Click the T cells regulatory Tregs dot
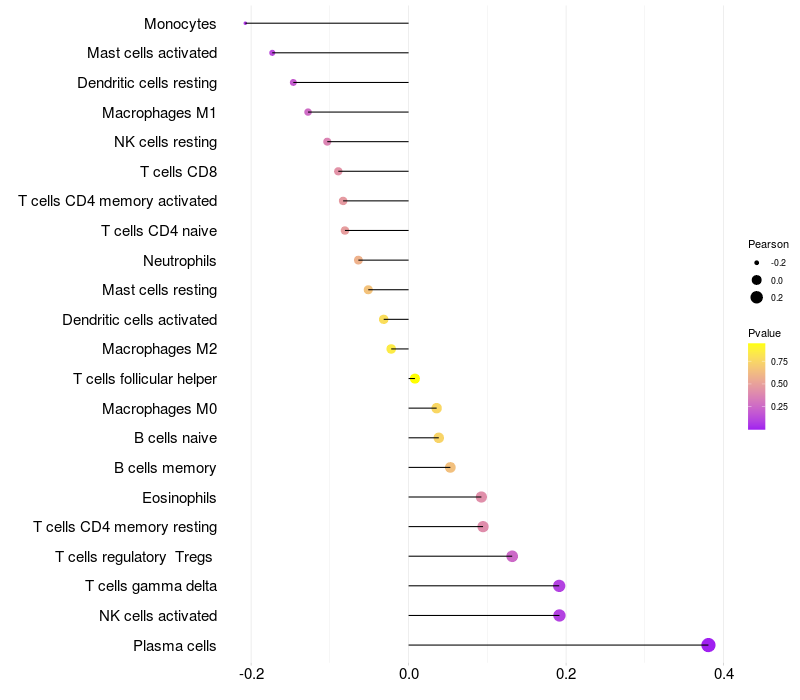The height and width of the screenshot is (700, 800). pos(512,556)
